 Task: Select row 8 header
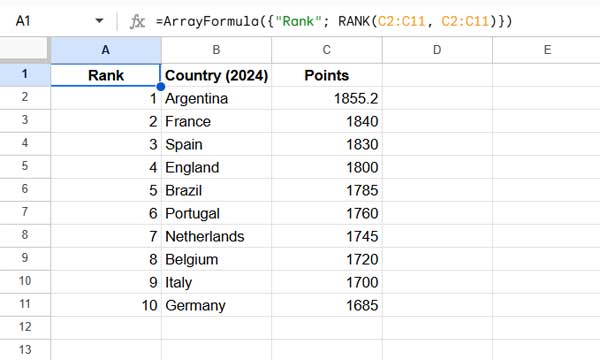(25, 235)
